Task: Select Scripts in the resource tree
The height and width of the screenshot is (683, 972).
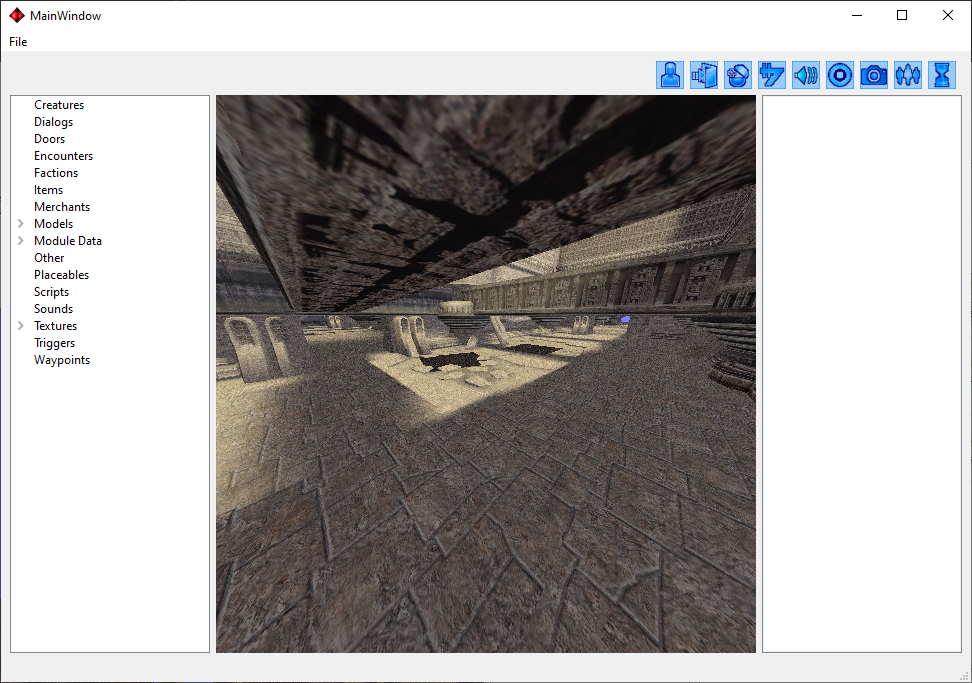Action: tap(51, 291)
